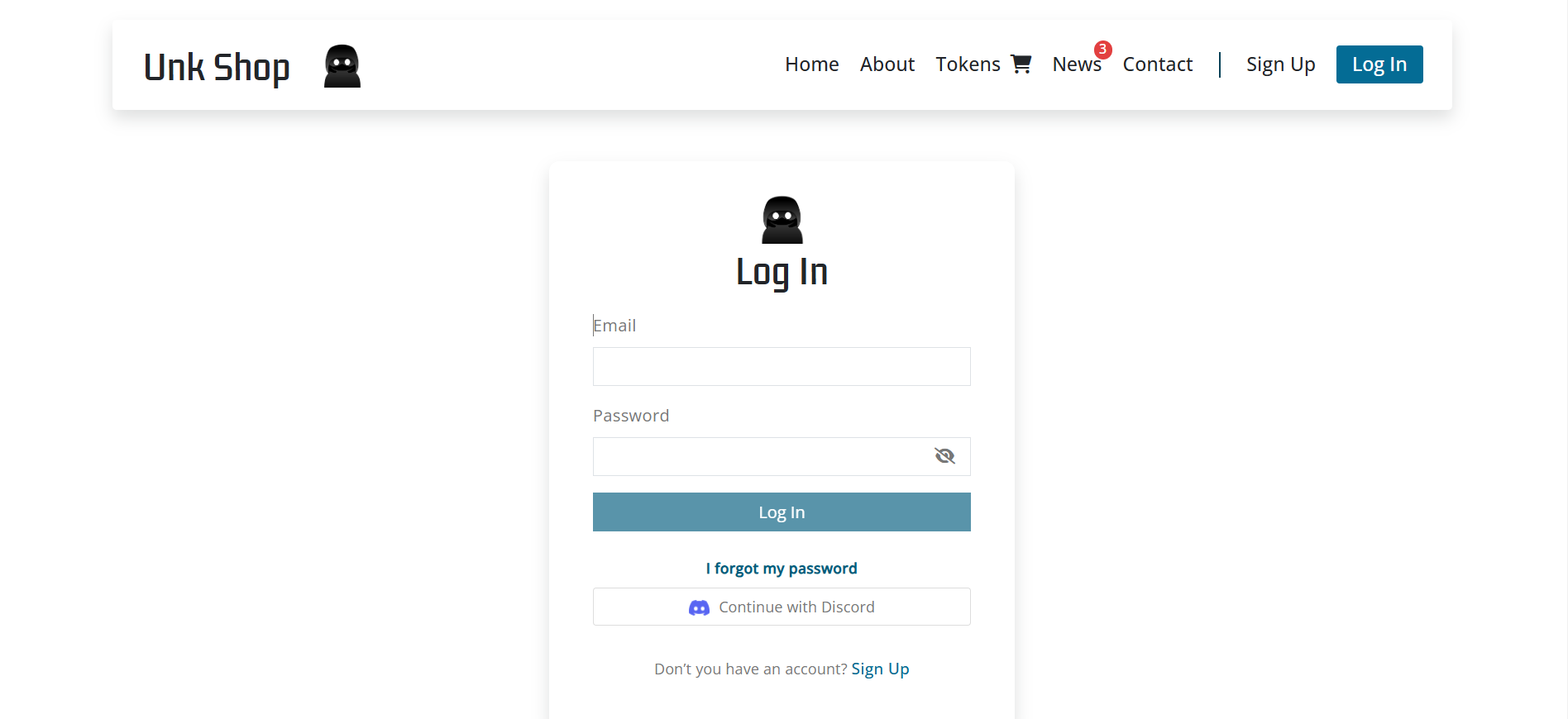Click the hooded mascot icon beside Unk Shop

coord(342,66)
